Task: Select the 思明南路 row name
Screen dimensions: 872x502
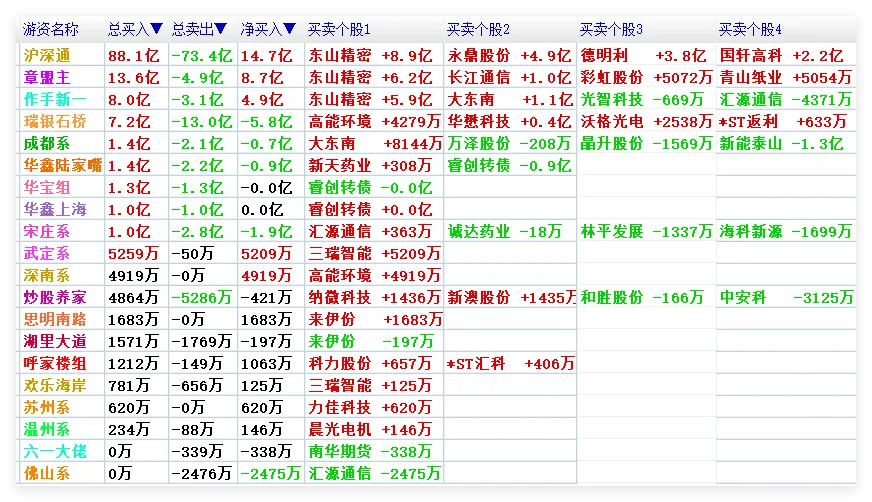Action: pyautogui.click(x=55, y=319)
